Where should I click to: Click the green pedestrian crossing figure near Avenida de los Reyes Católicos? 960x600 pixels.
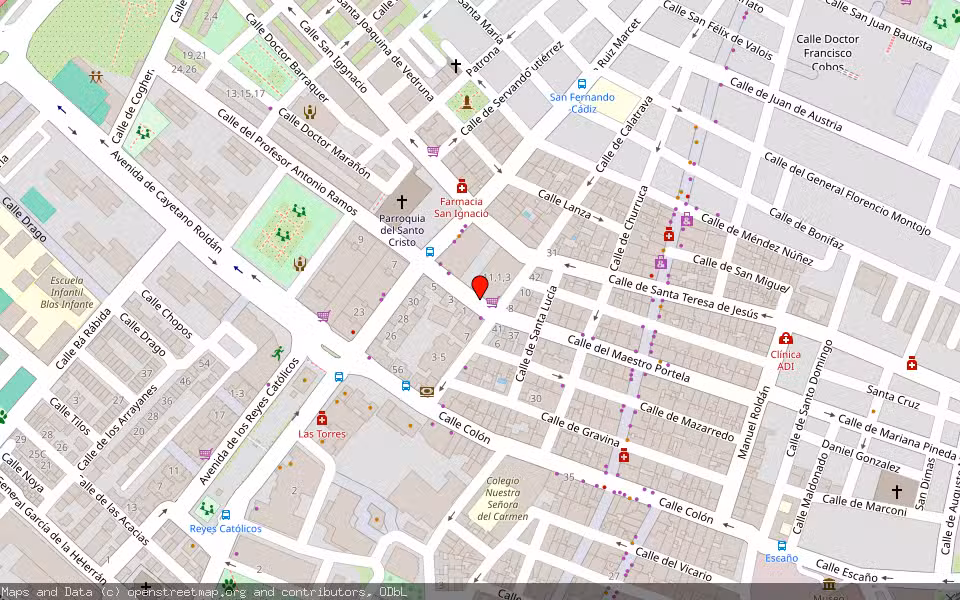point(278,353)
